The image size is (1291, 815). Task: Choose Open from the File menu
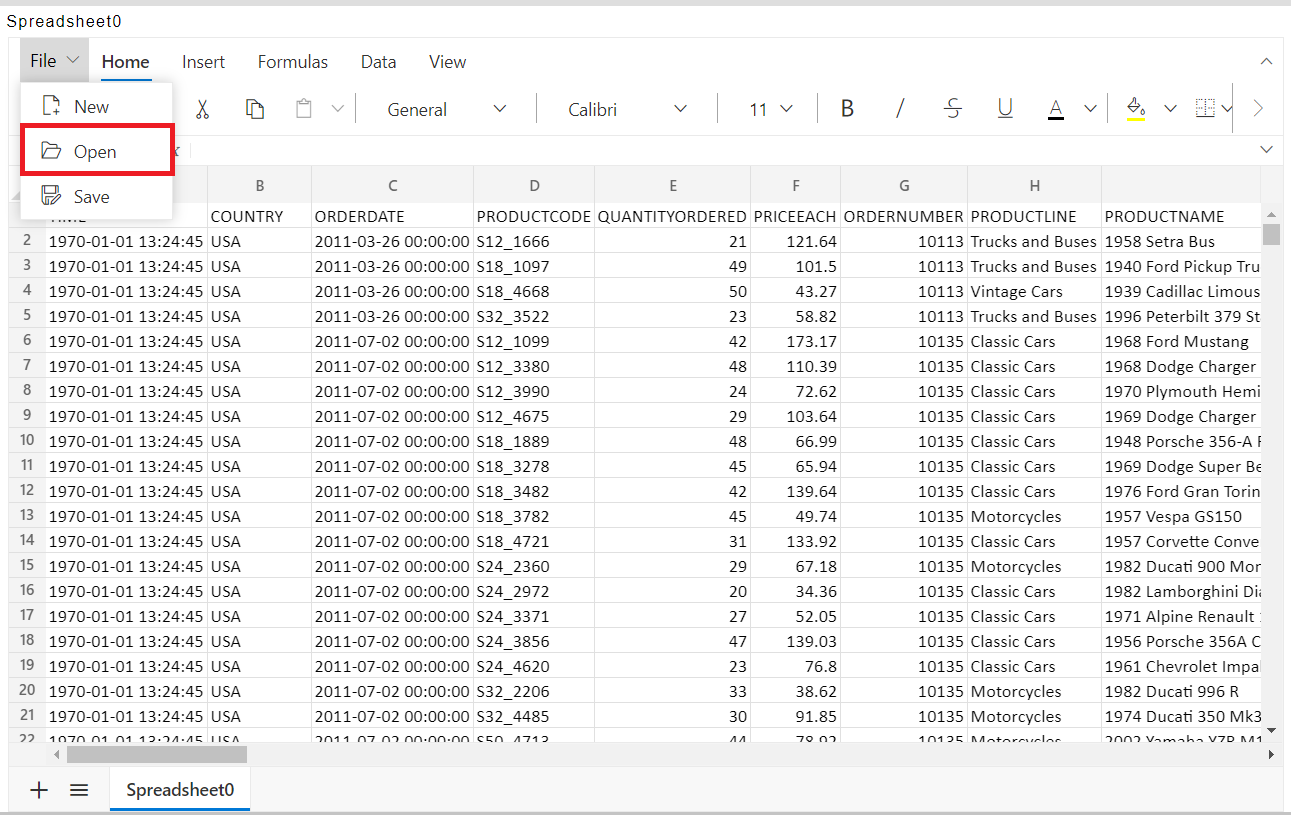[x=97, y=152]
